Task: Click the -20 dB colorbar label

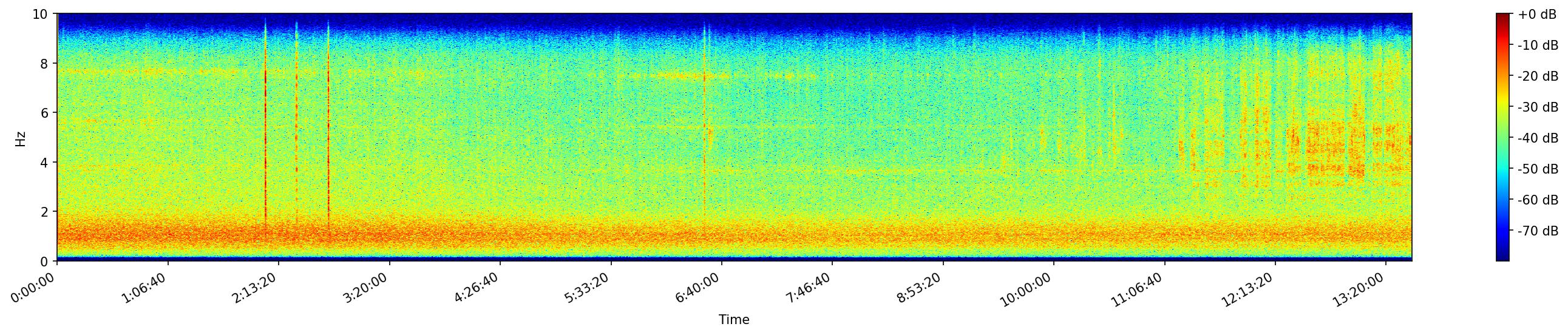Action: coord(1538,76)
